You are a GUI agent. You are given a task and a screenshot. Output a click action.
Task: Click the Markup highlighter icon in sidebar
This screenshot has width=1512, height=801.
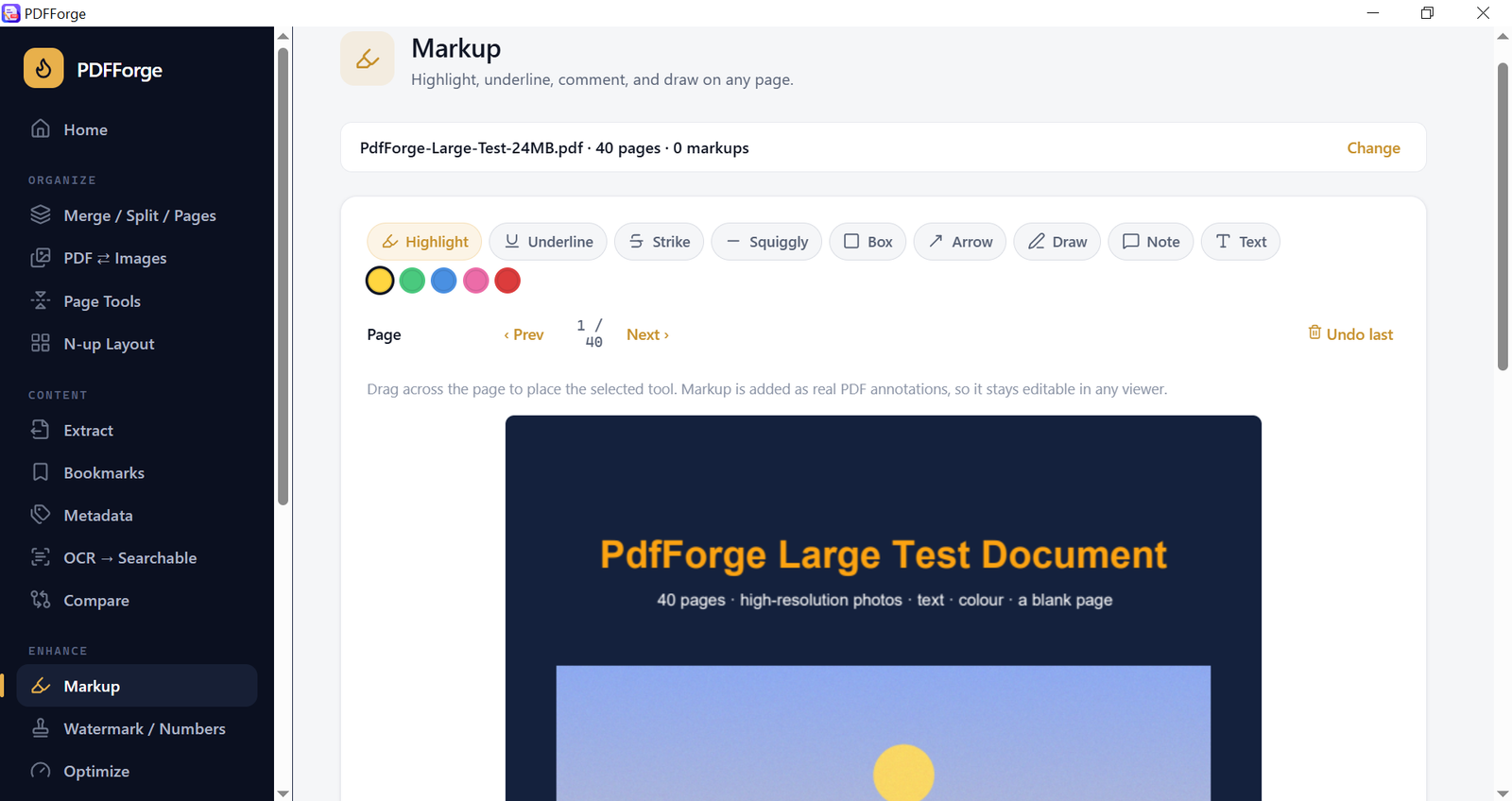pyautogui.click(x=41, y=686)
